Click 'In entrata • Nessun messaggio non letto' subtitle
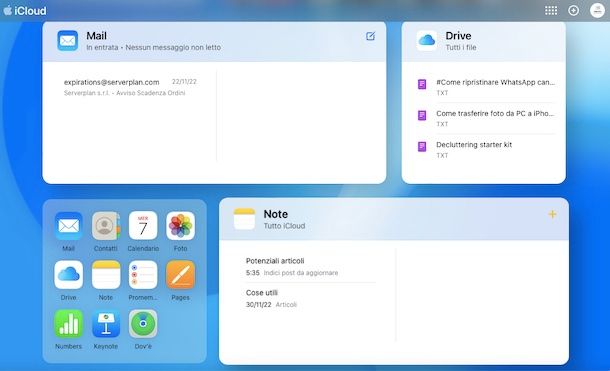 [154, 47]
